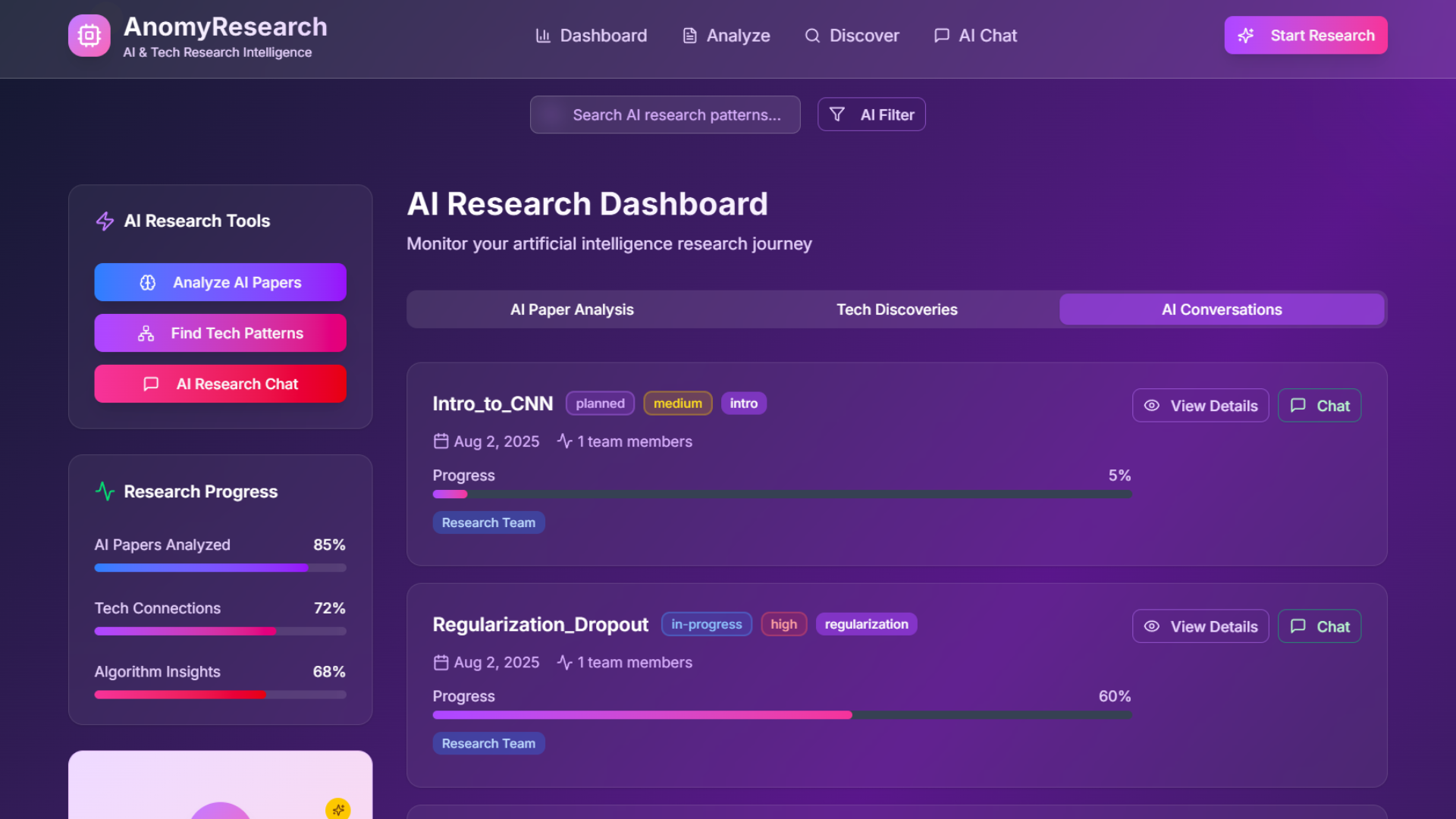The width and height of the screenshot is (1456, 819).
Task: Click the magnifier icon beside Discover
Action: coord(812,36)
